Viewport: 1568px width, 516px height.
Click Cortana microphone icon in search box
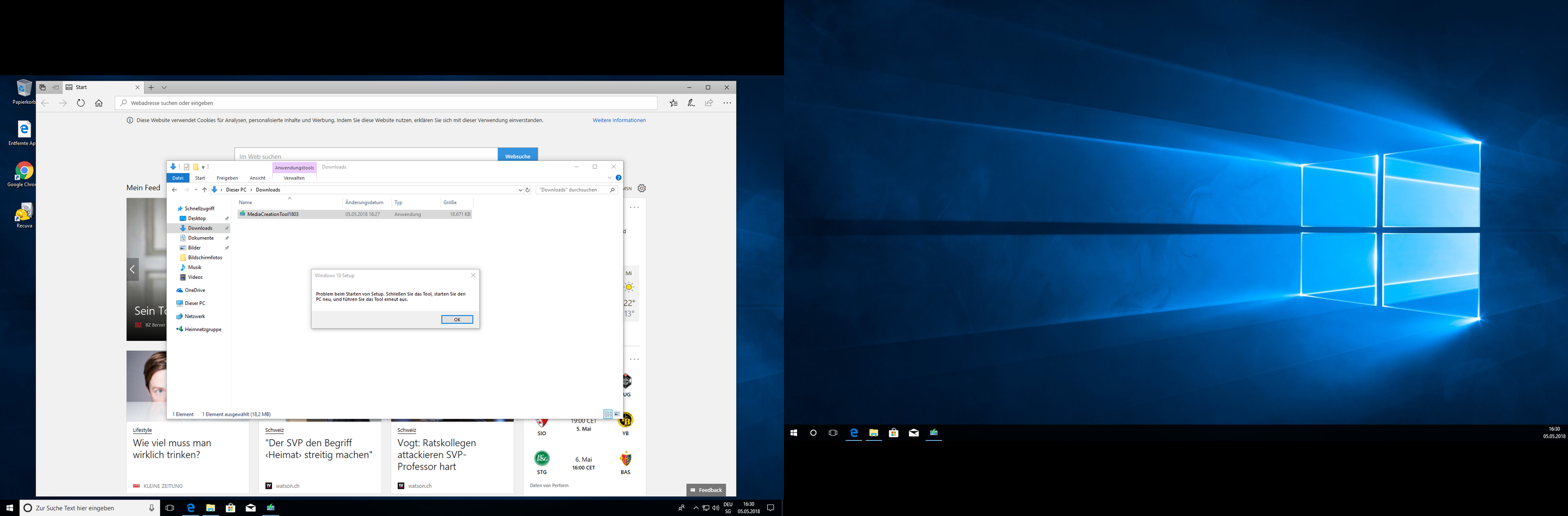click(152, 508)
